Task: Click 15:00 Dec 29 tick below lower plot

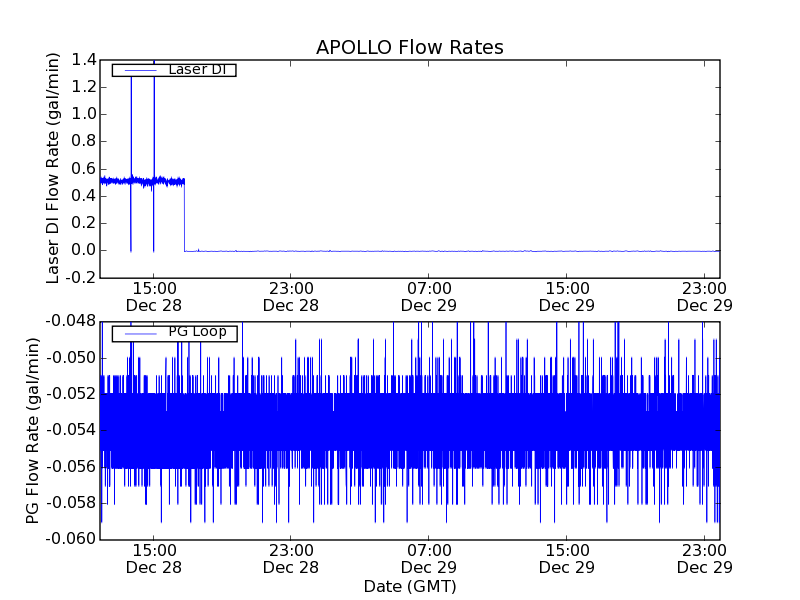Action: tap(566, 558)
